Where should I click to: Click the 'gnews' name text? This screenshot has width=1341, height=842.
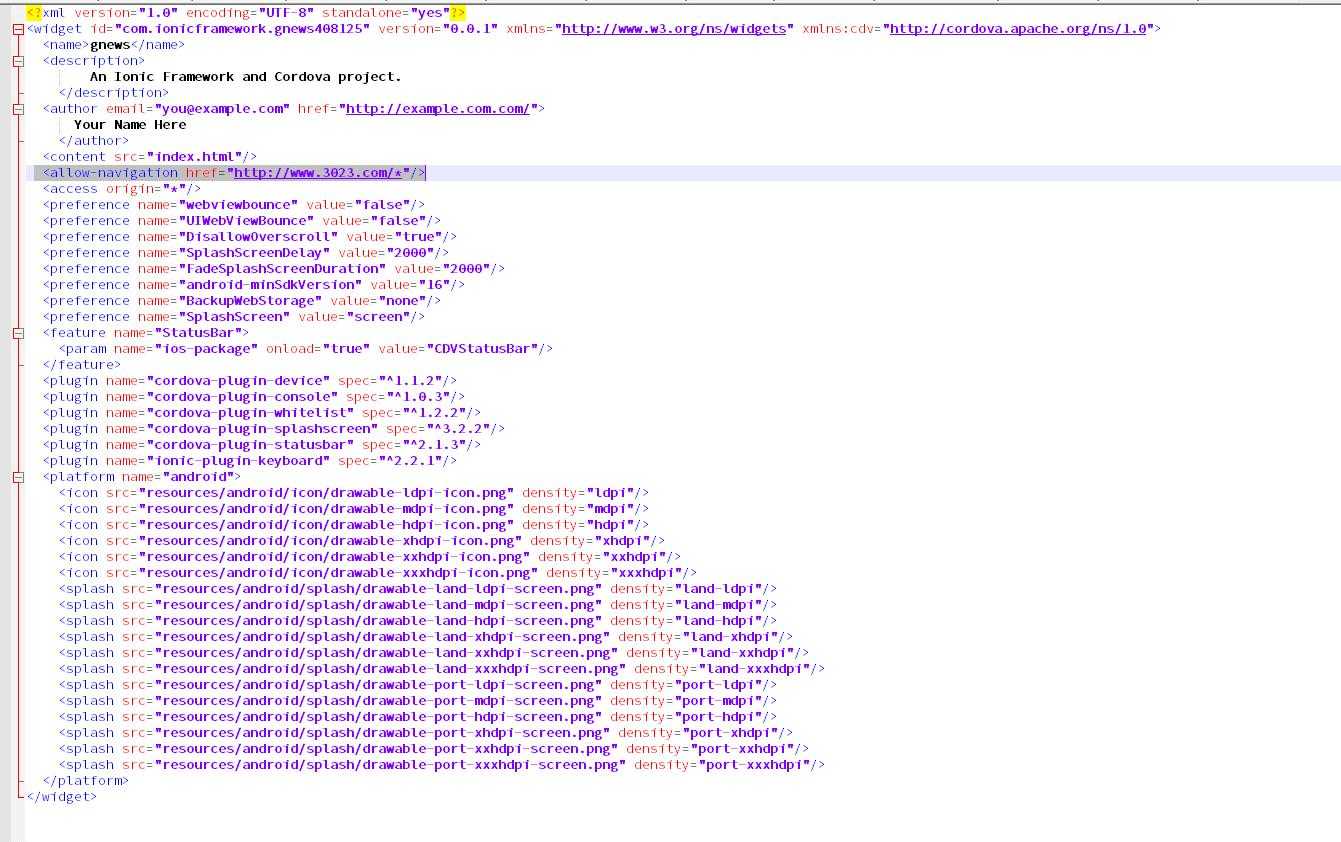[110, 45]
